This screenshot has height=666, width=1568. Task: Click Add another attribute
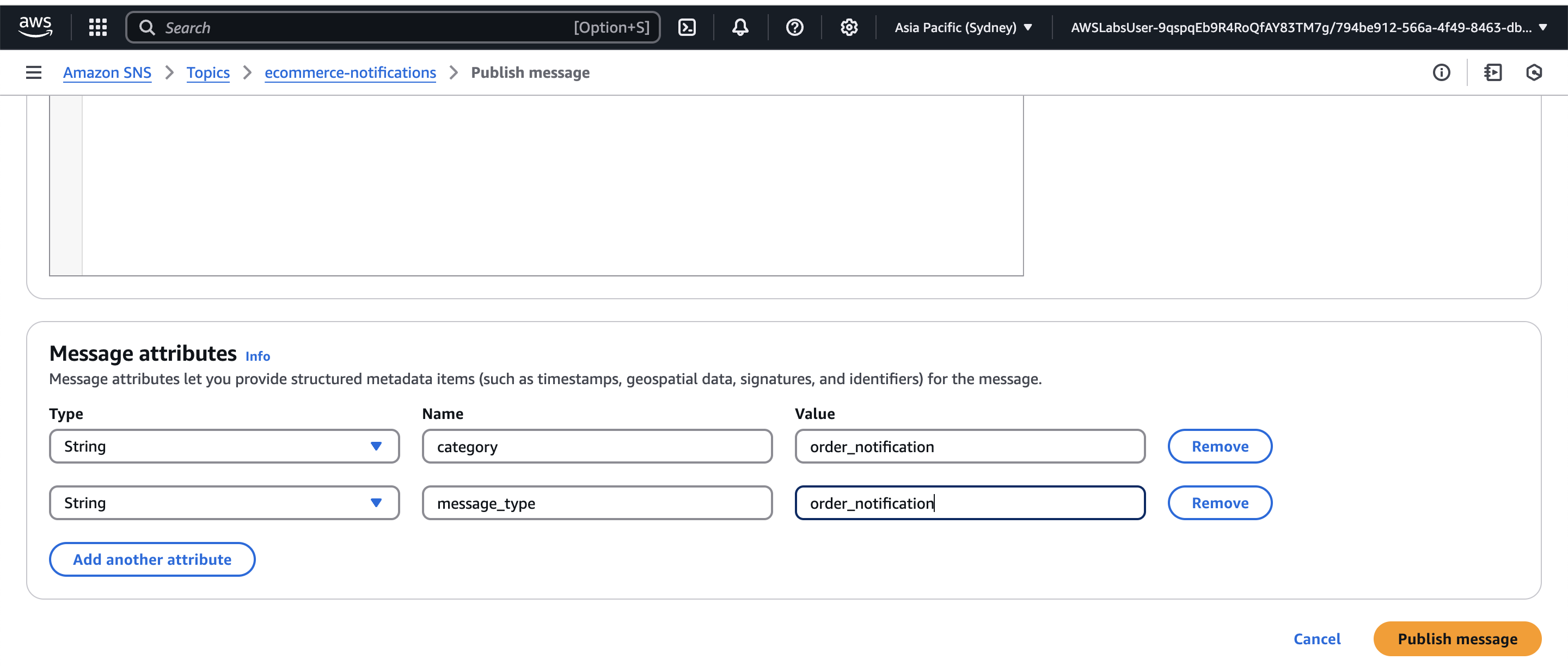tap(152, 559)
